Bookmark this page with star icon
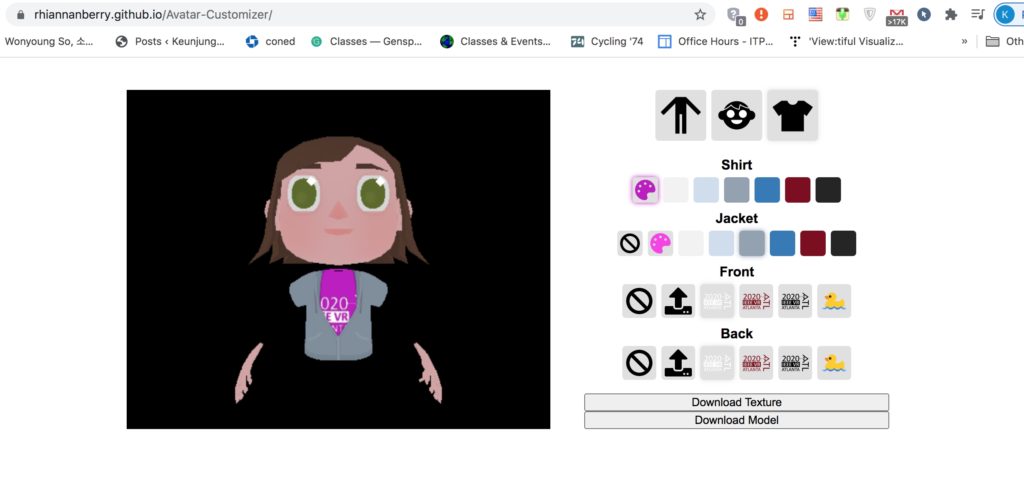This screenshot has height=485, width=1024. (x=700, y=14)
